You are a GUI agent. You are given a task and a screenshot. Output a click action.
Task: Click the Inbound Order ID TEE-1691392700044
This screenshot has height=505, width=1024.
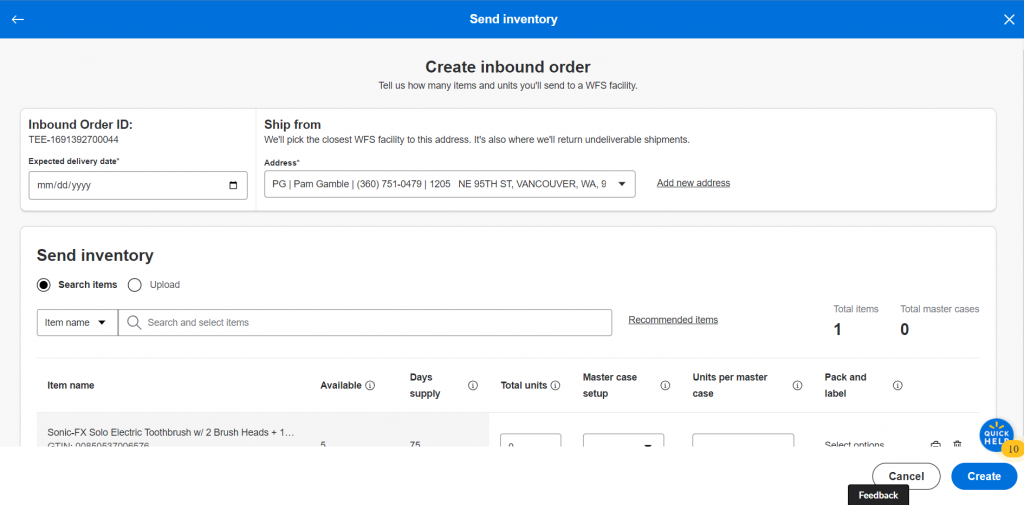74,140
